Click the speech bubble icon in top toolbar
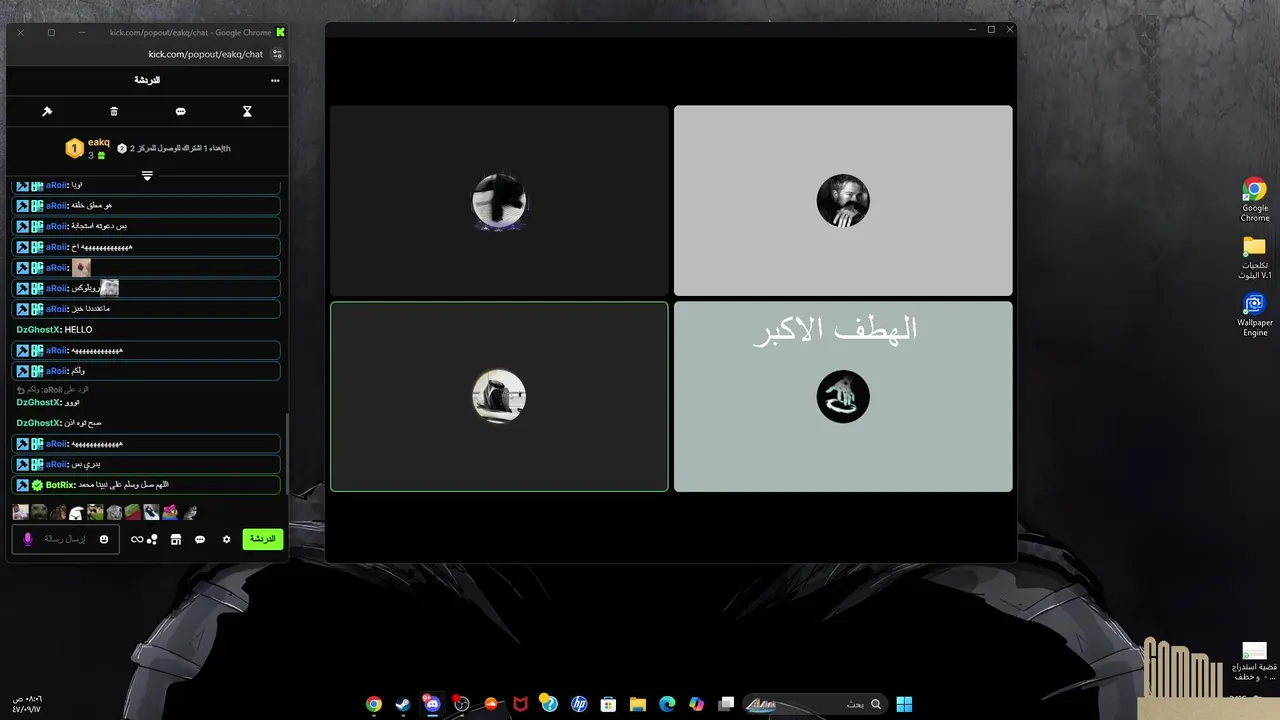 click(181, 111)
